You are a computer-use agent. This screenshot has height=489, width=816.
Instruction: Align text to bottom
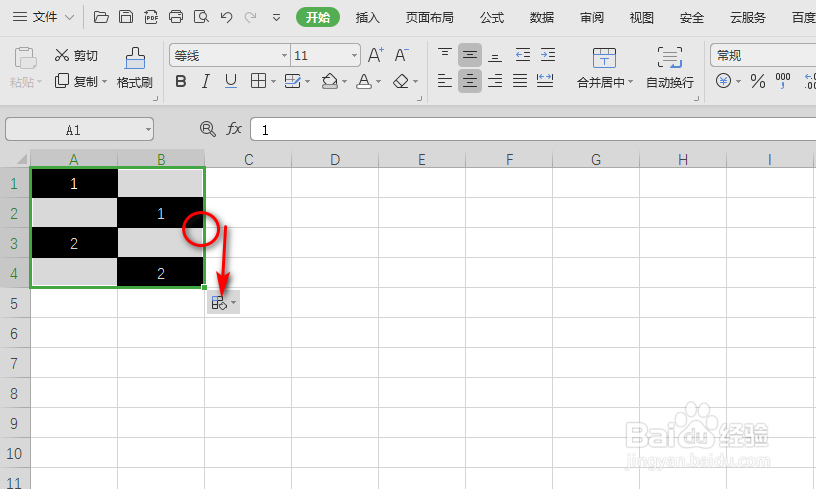pos(495,55)
